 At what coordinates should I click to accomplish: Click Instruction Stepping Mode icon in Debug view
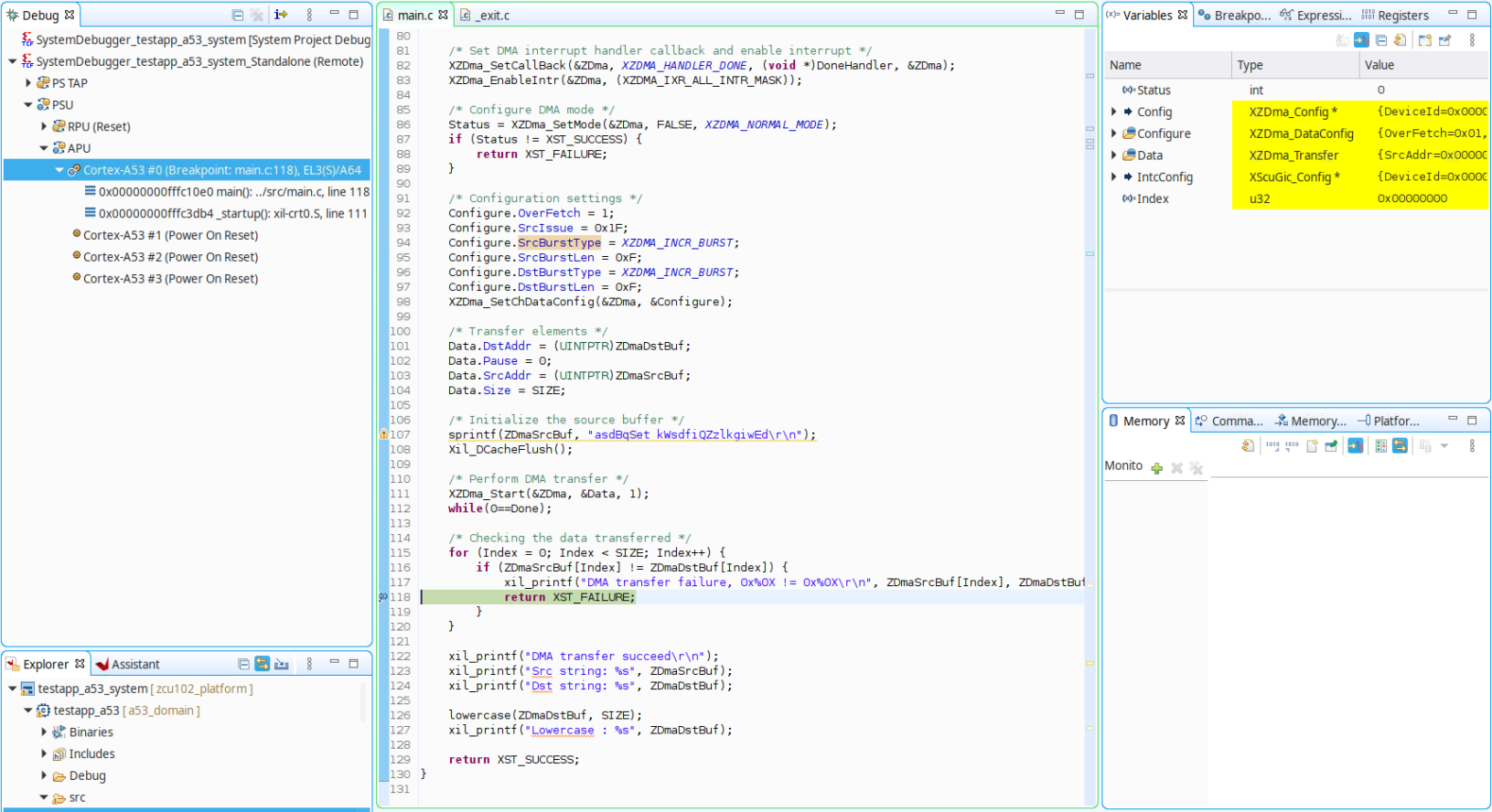281,15
